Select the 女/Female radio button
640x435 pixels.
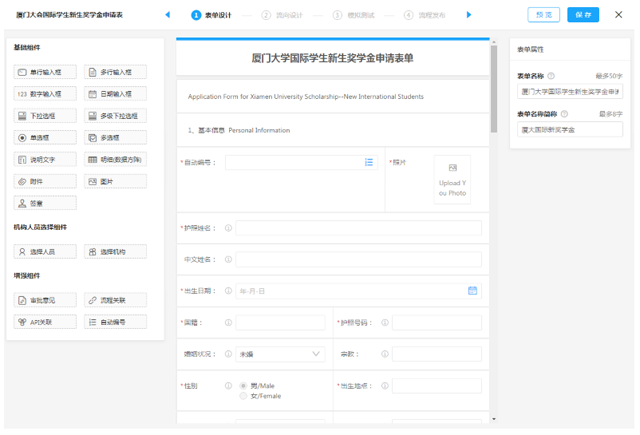pyautogui.click(x=243, y=396)
